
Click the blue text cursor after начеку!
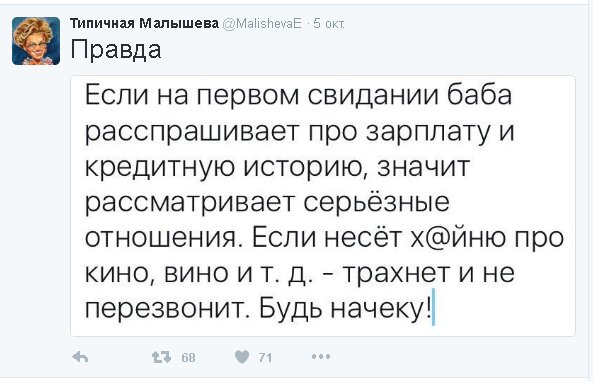[433, 306]
